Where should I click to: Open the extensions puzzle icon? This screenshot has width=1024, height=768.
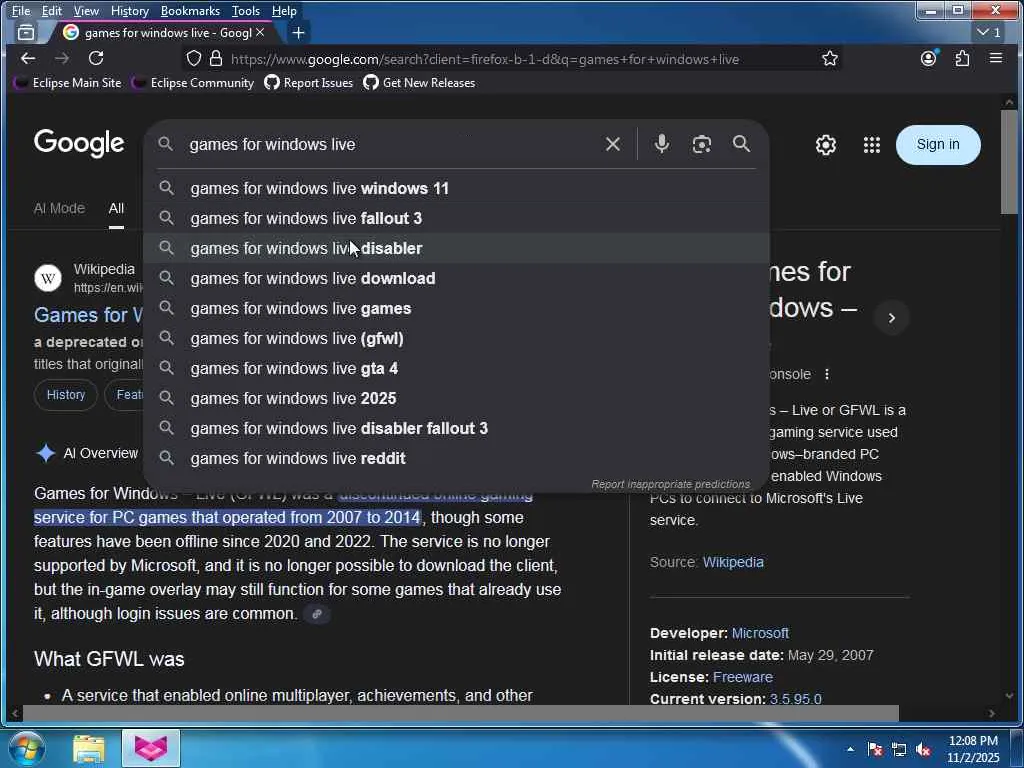pos(962,59)
